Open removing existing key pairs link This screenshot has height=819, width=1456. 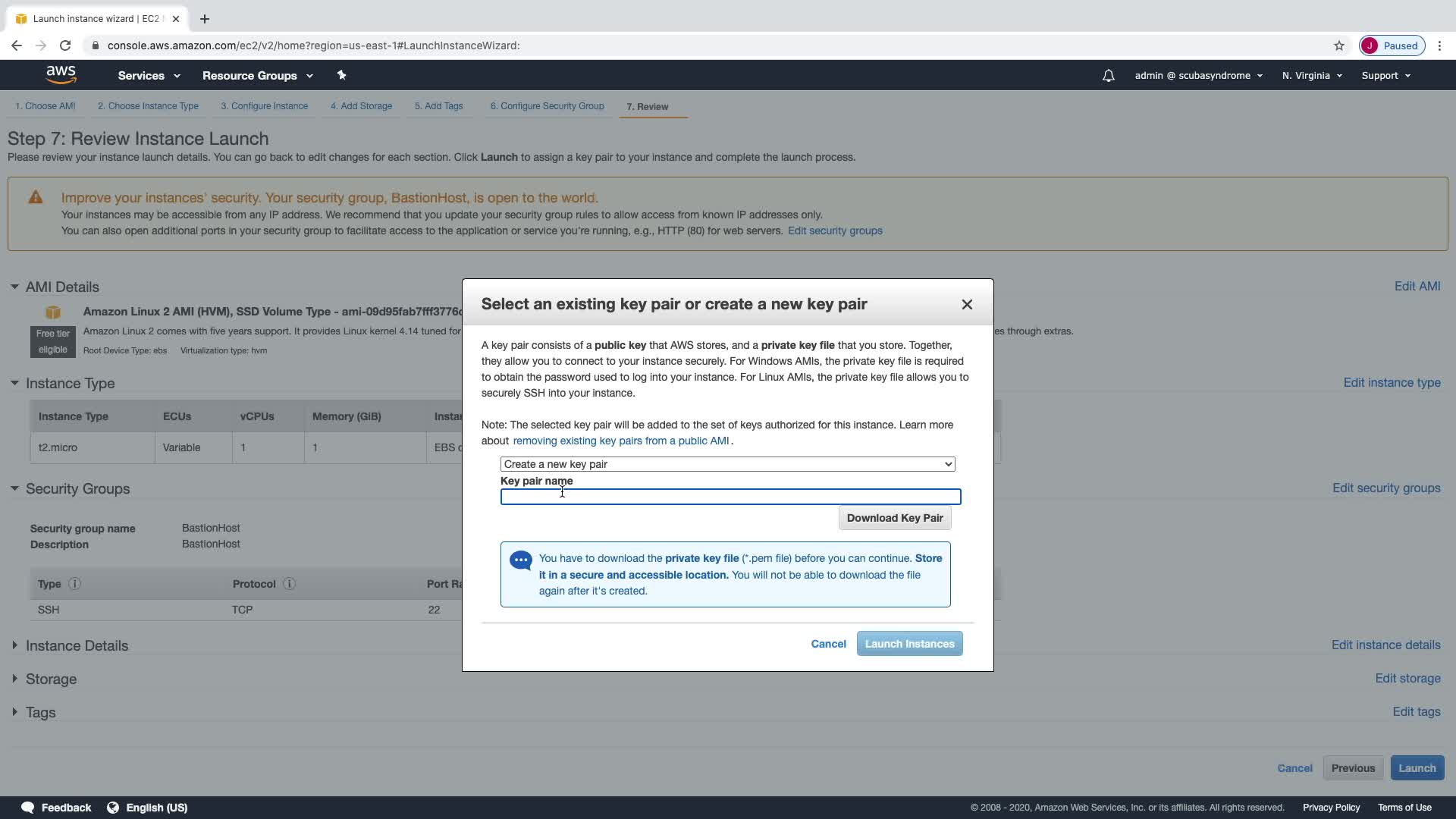[620, 441]
